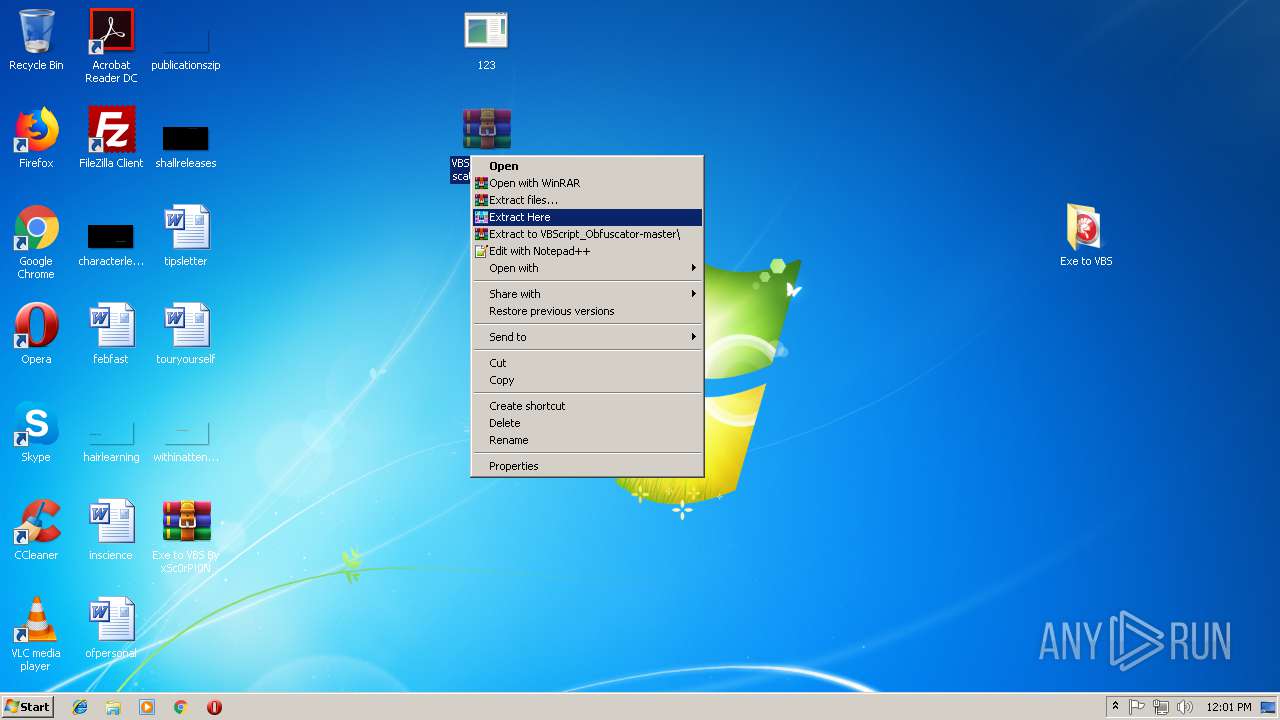
Task: Open the Exe to VBS folder
Action: [1086, 236]
